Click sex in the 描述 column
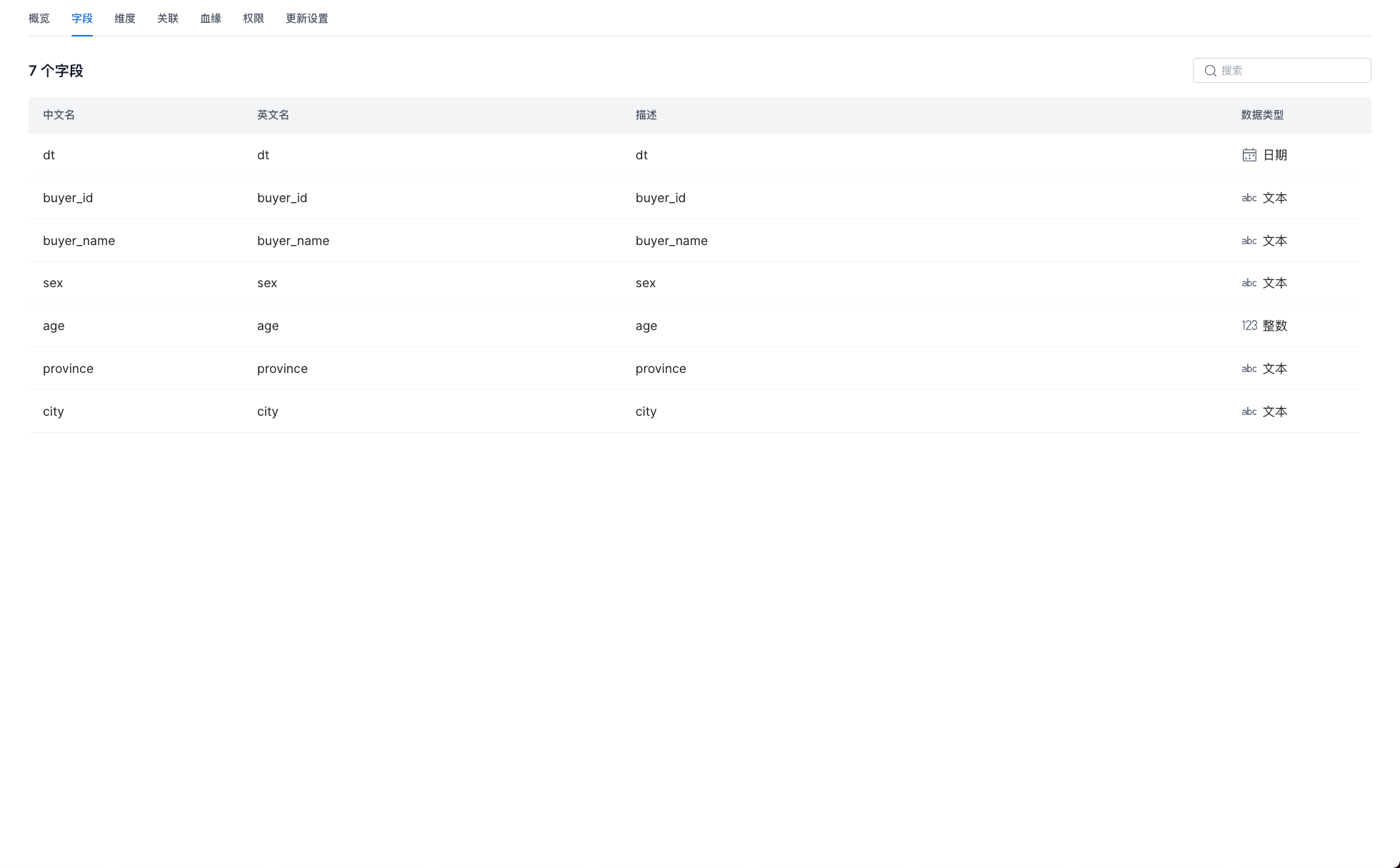The height and width of the screenshot is (868, 1400). click(x=646, y=283)
